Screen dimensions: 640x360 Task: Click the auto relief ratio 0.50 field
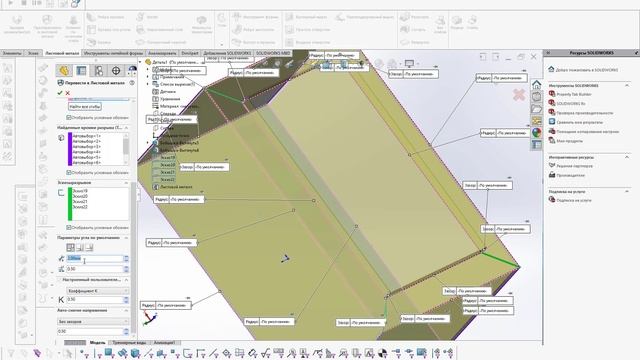coord(90,331)
